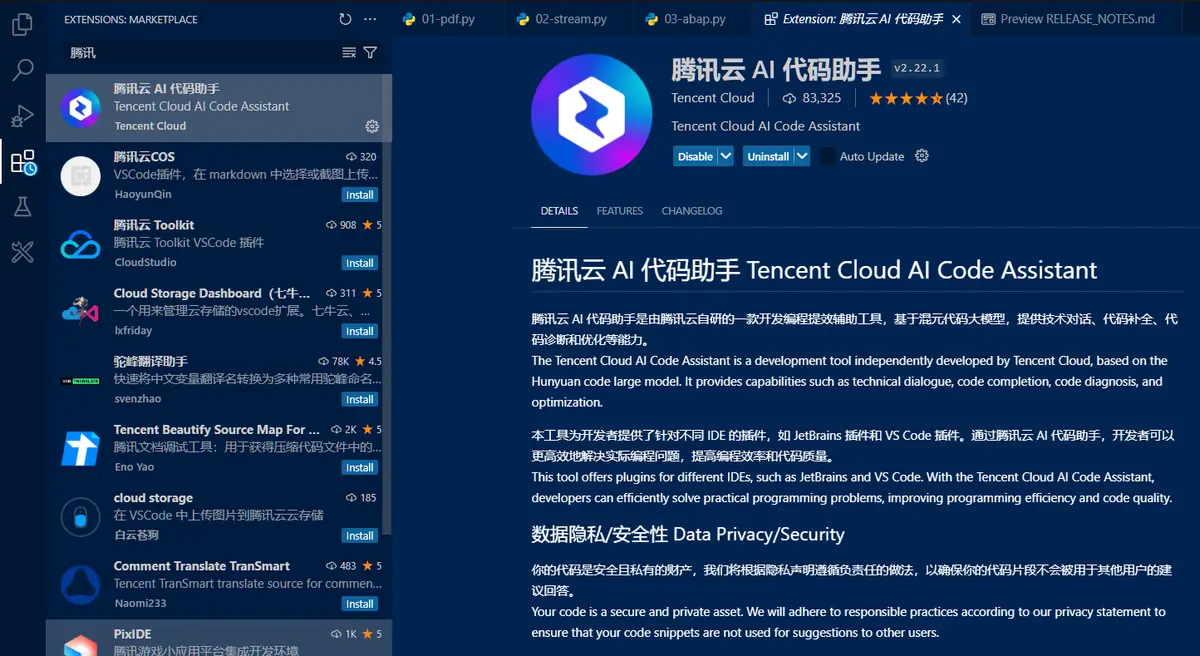Click Cloud Storage Dashboard extension icon
The height and width of the screenshot is (656, 1200).
click(80, 312)
